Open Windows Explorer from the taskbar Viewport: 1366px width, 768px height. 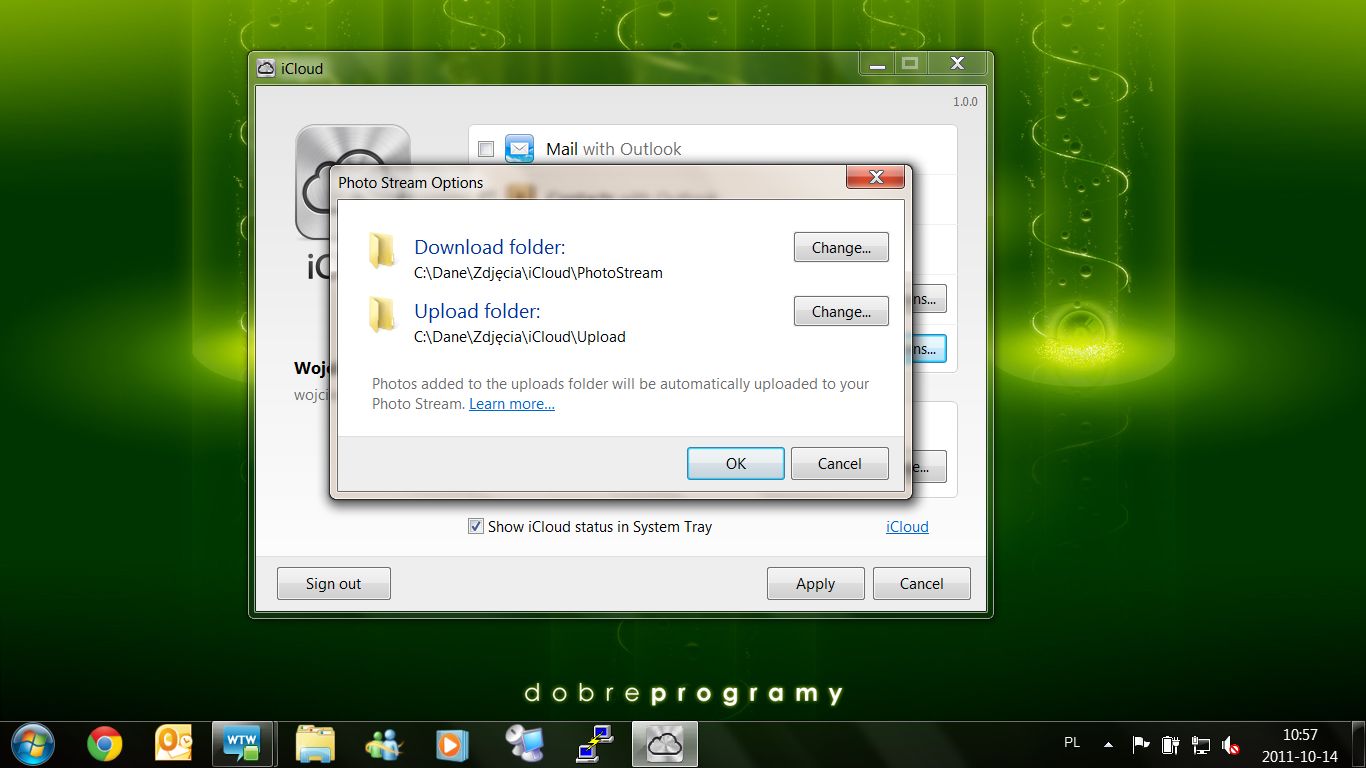pos(315,744)
